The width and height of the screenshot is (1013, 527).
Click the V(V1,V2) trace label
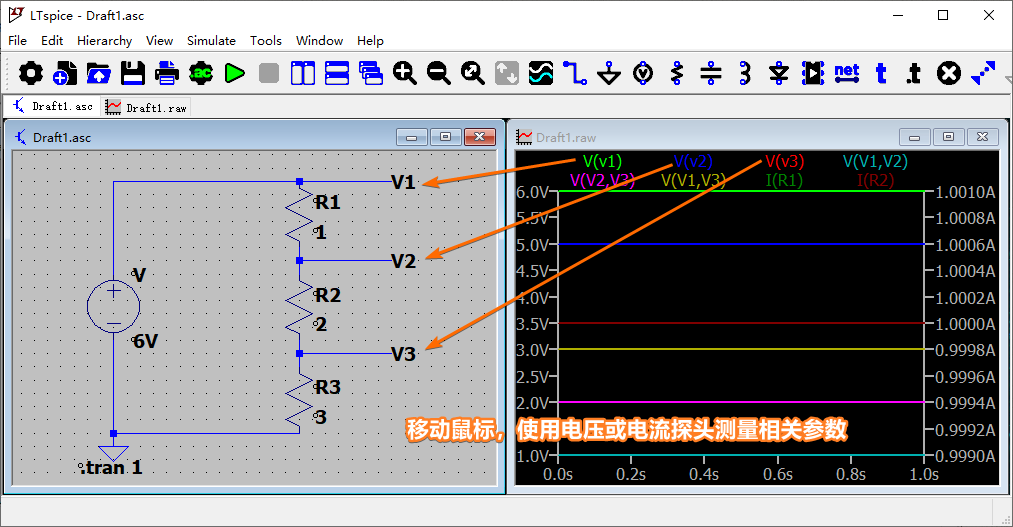(x=875, y=161)
